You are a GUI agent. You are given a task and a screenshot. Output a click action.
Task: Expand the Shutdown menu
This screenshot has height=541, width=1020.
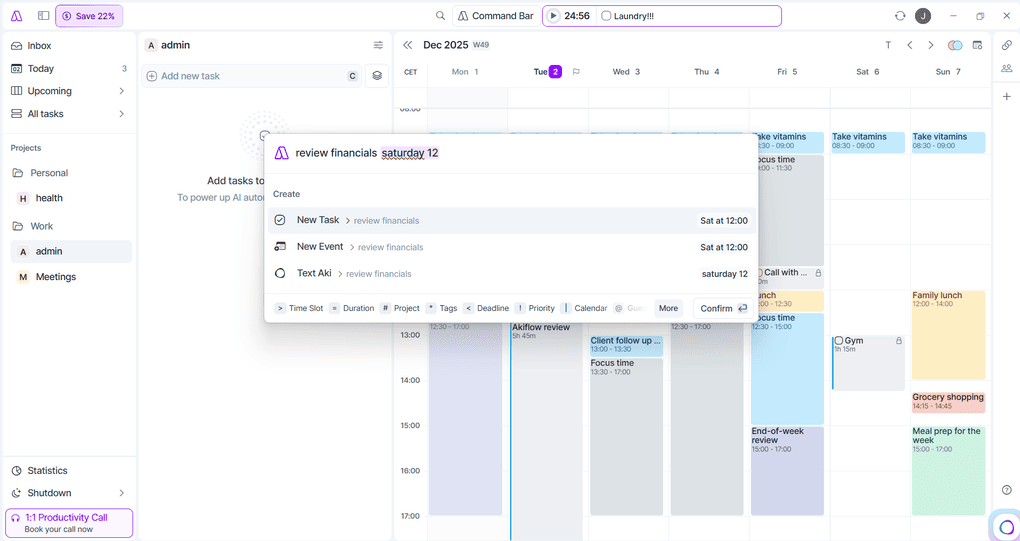tap(122, 493)
